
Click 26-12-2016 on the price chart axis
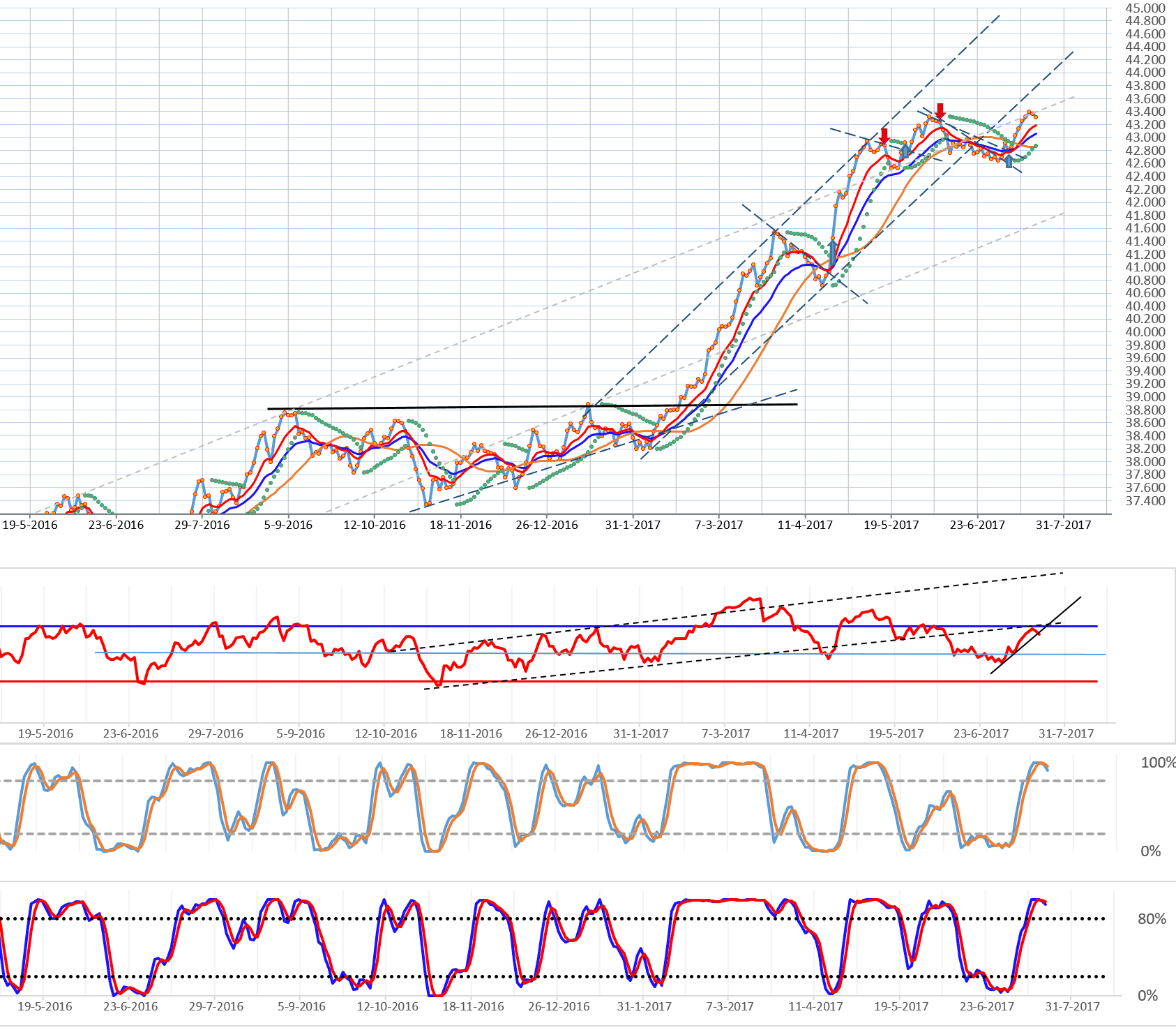[547, 525]
